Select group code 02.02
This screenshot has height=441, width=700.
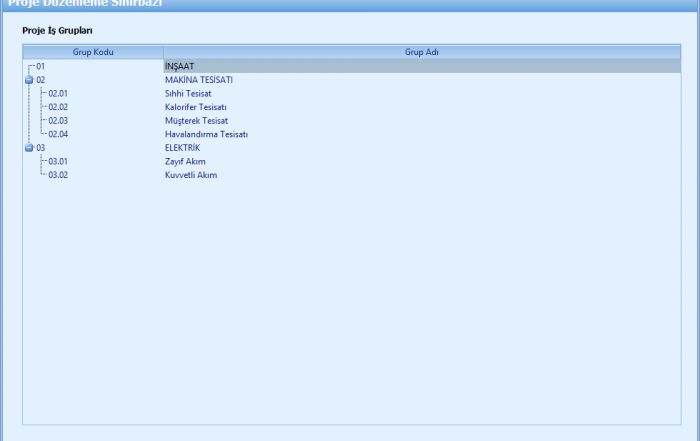(58, 107)
